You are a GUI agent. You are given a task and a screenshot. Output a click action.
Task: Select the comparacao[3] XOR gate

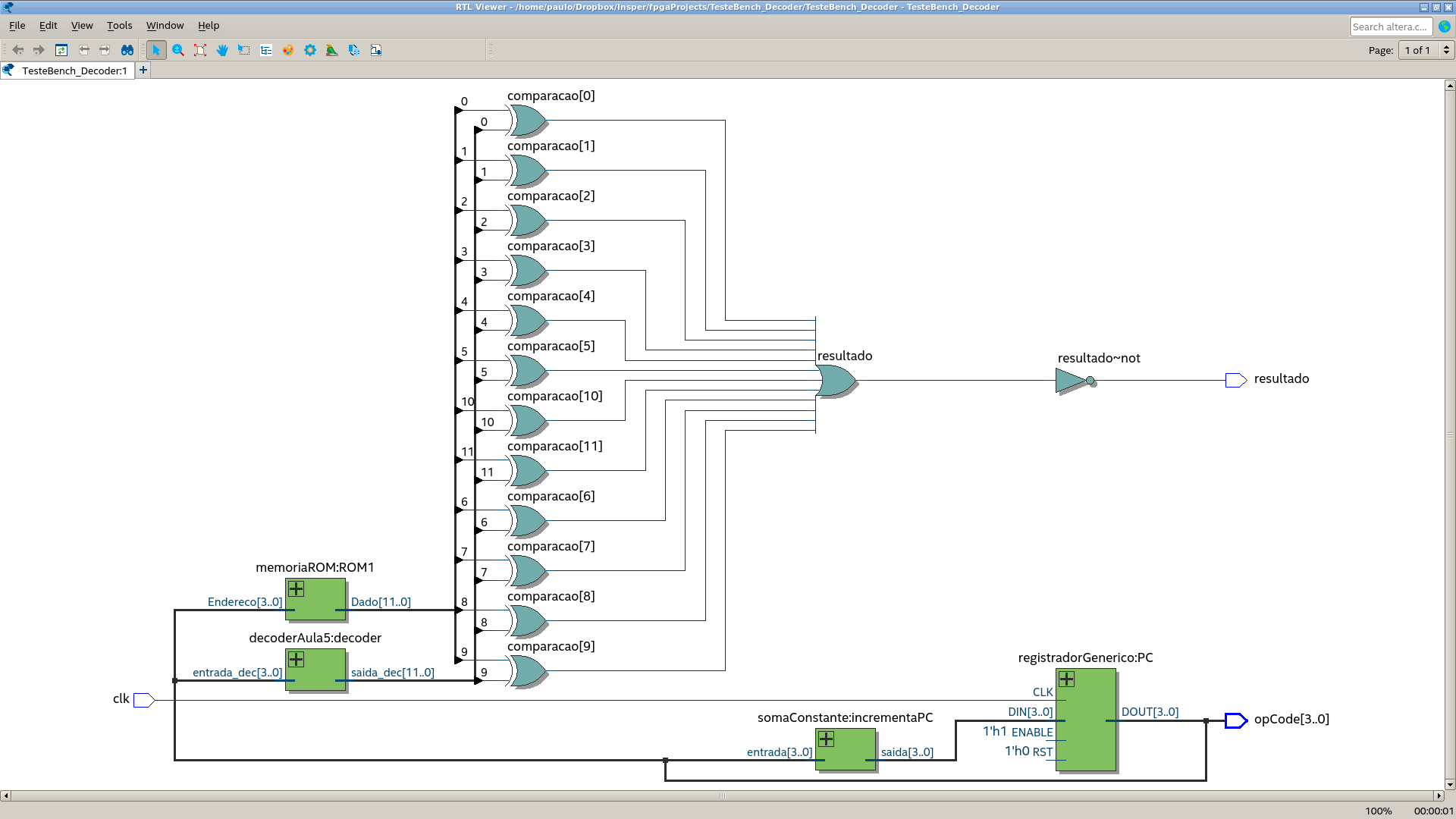529,271
